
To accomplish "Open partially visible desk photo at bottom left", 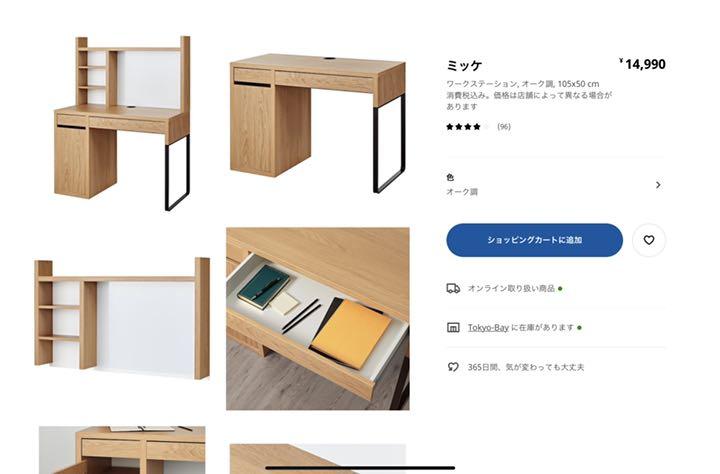I will pos(122,450).
